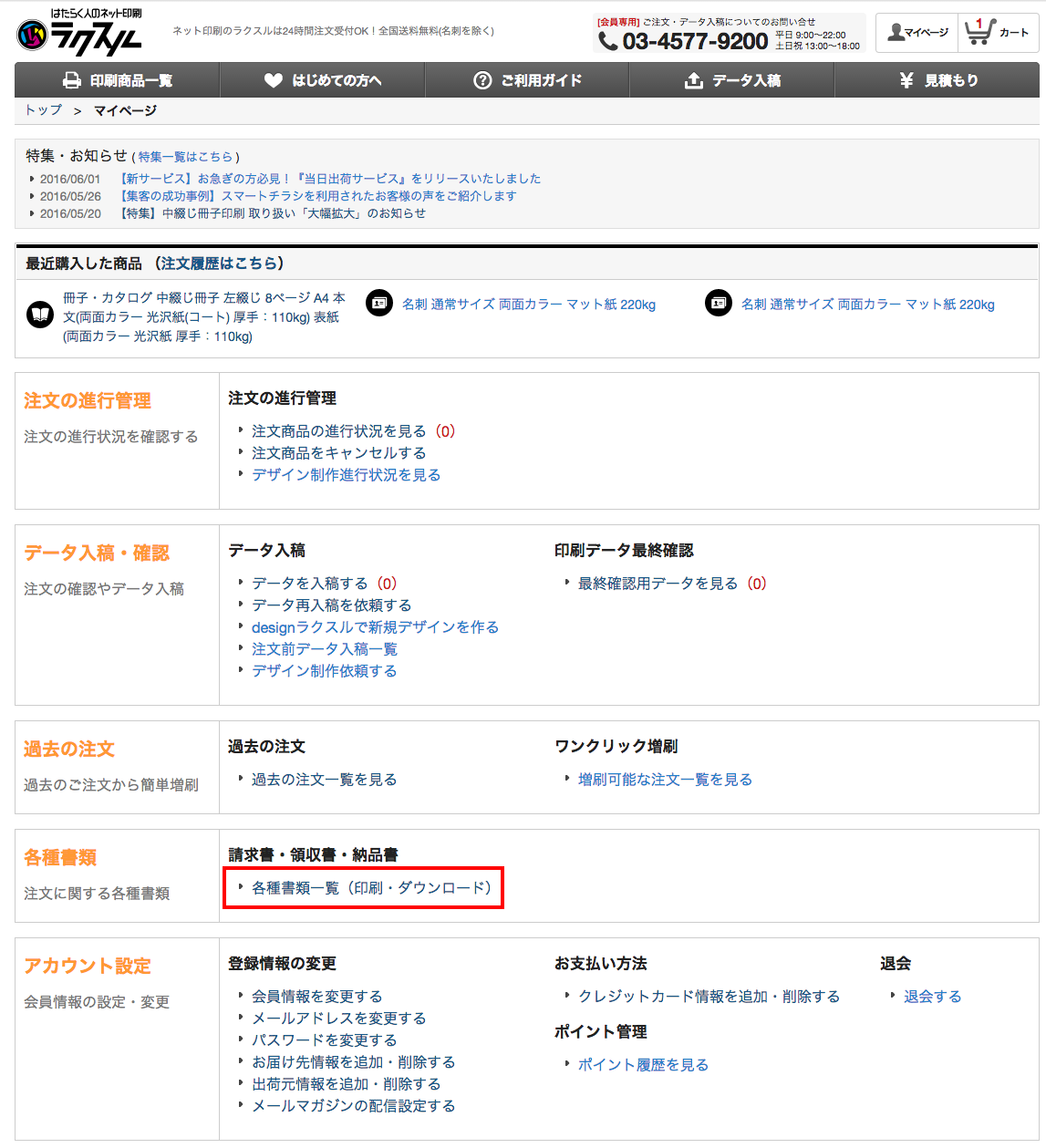
Task: Click the second business card product icon
Action: pos(719,303)
